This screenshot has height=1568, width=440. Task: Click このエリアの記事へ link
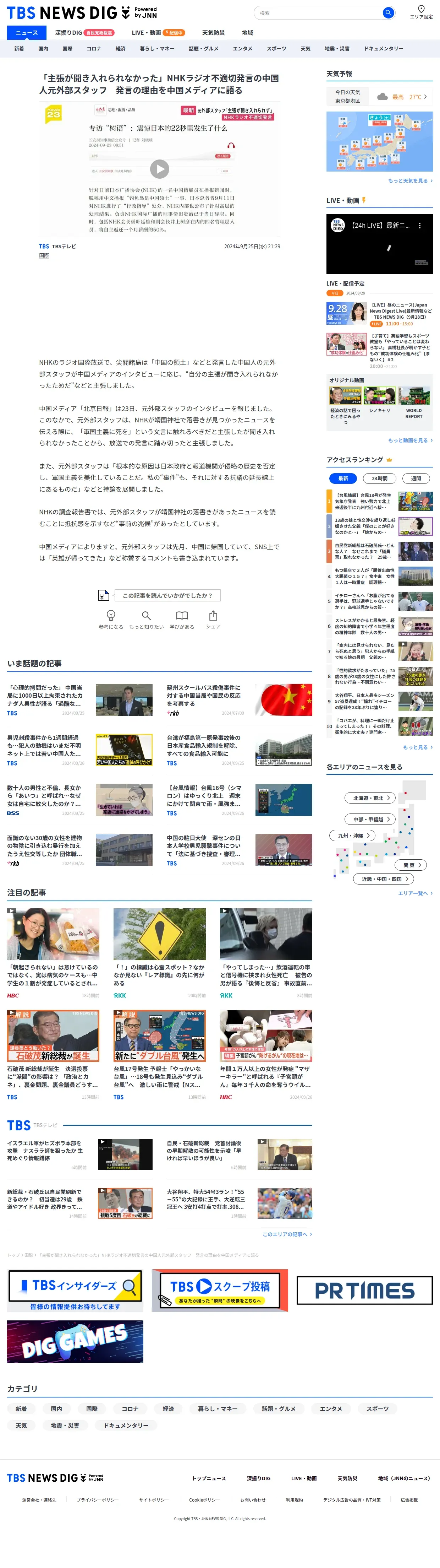[x=287, y=1234]
